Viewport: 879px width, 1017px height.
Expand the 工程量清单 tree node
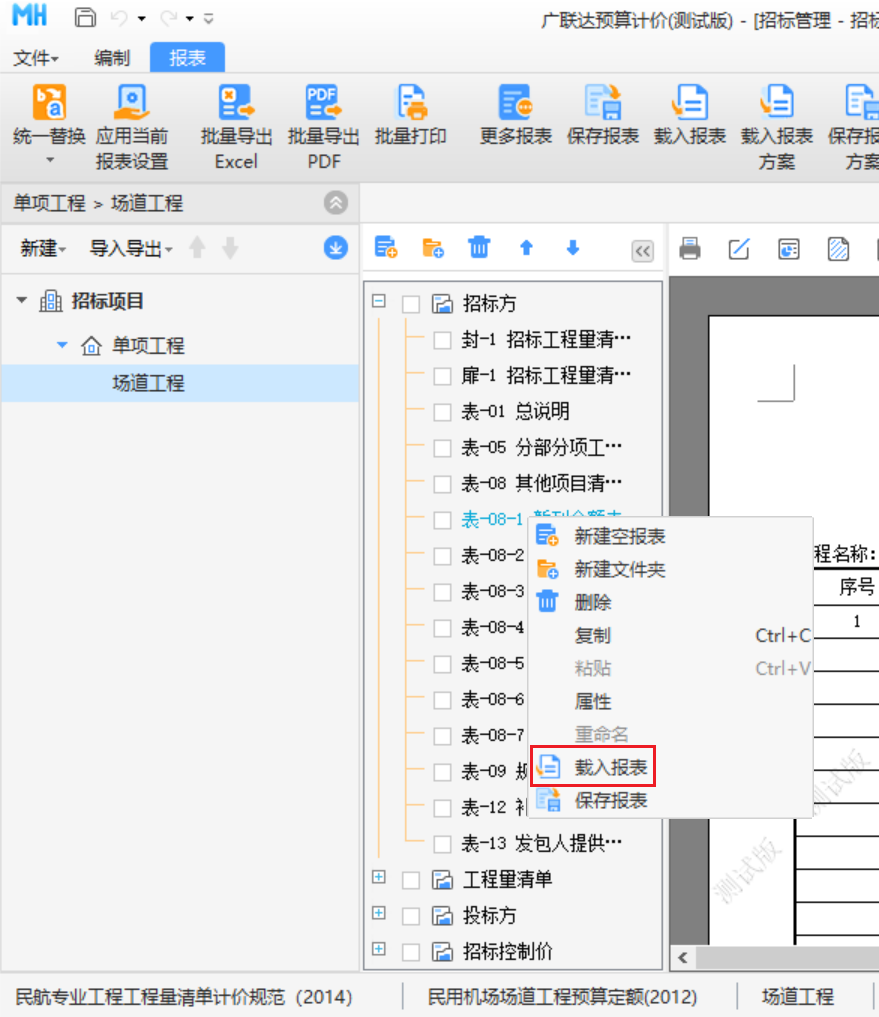(379, 878)
